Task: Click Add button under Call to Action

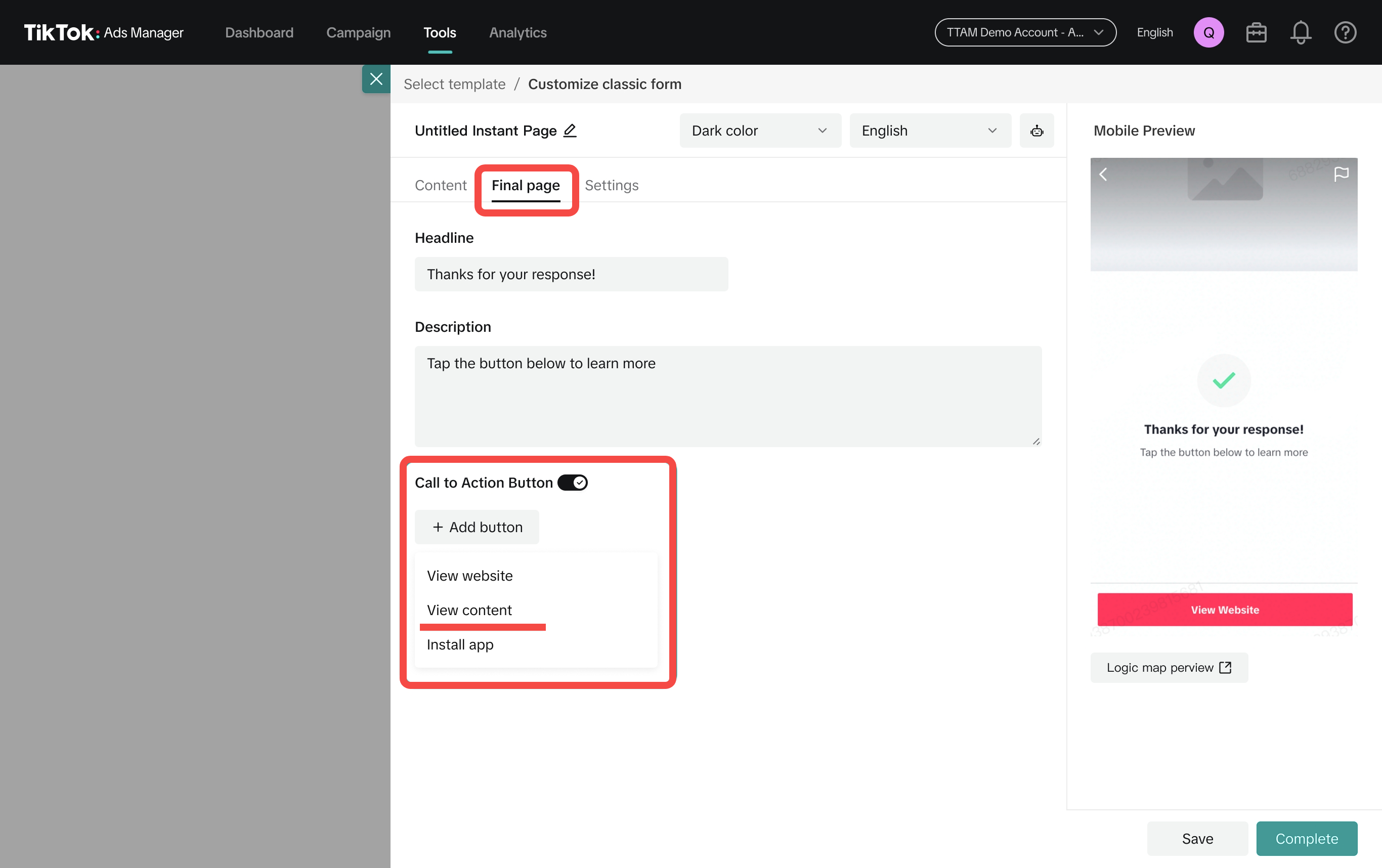Action: (477, 527)
